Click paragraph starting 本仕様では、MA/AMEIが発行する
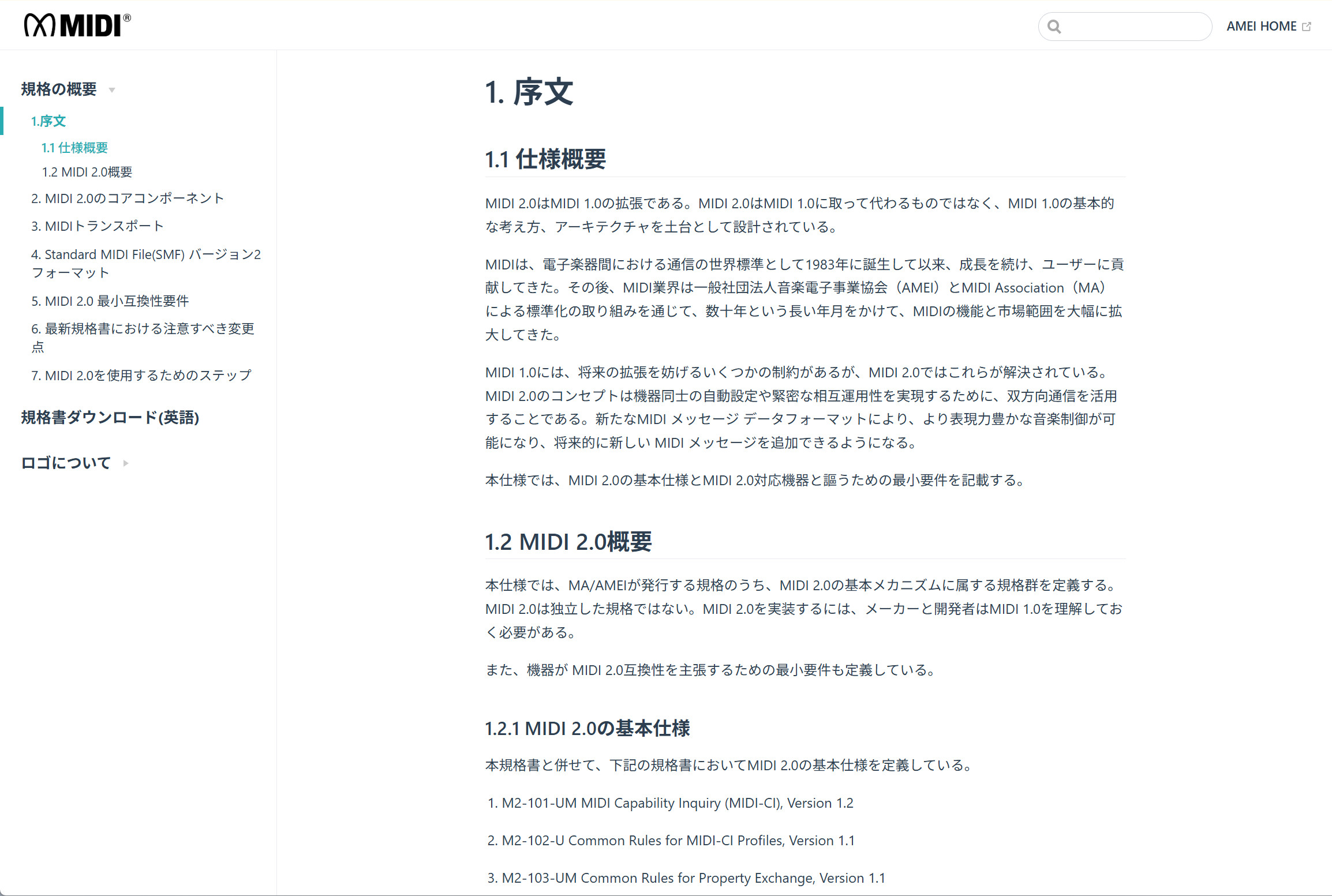This screenshot has height=896, width=1332. (804, 609)
